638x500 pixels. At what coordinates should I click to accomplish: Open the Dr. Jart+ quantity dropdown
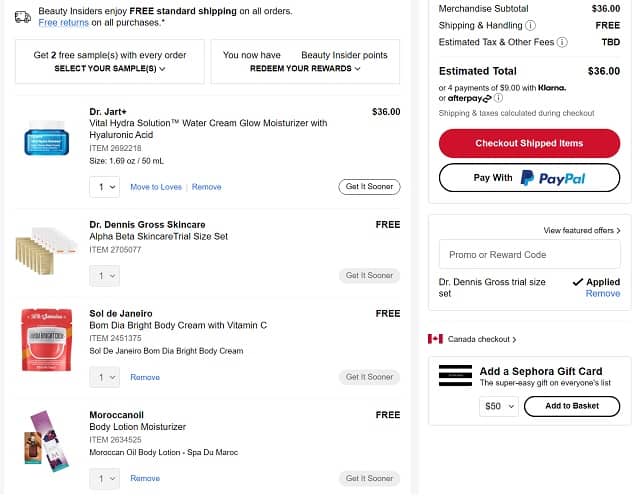pyautogui.click(x=104, y=187)
